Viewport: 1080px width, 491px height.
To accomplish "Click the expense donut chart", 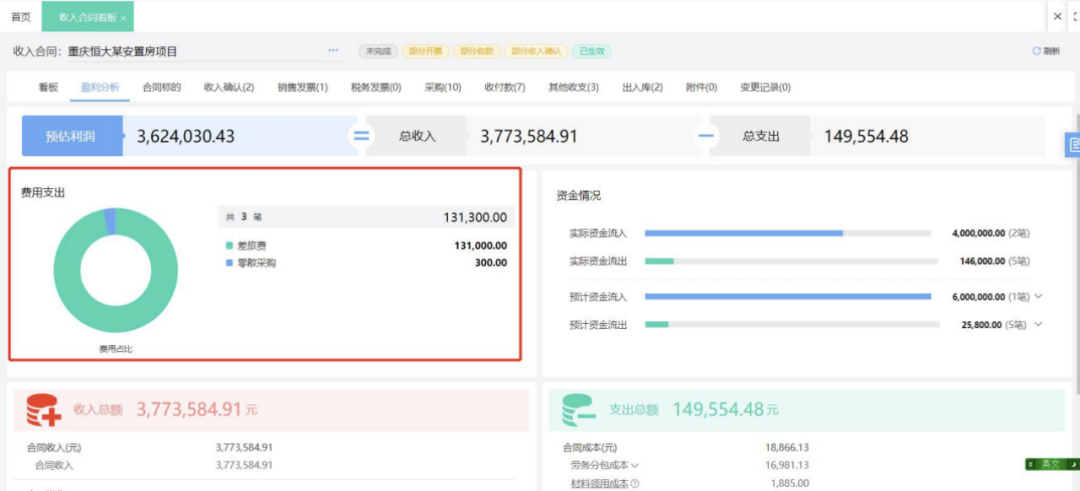I will [116, 270].
